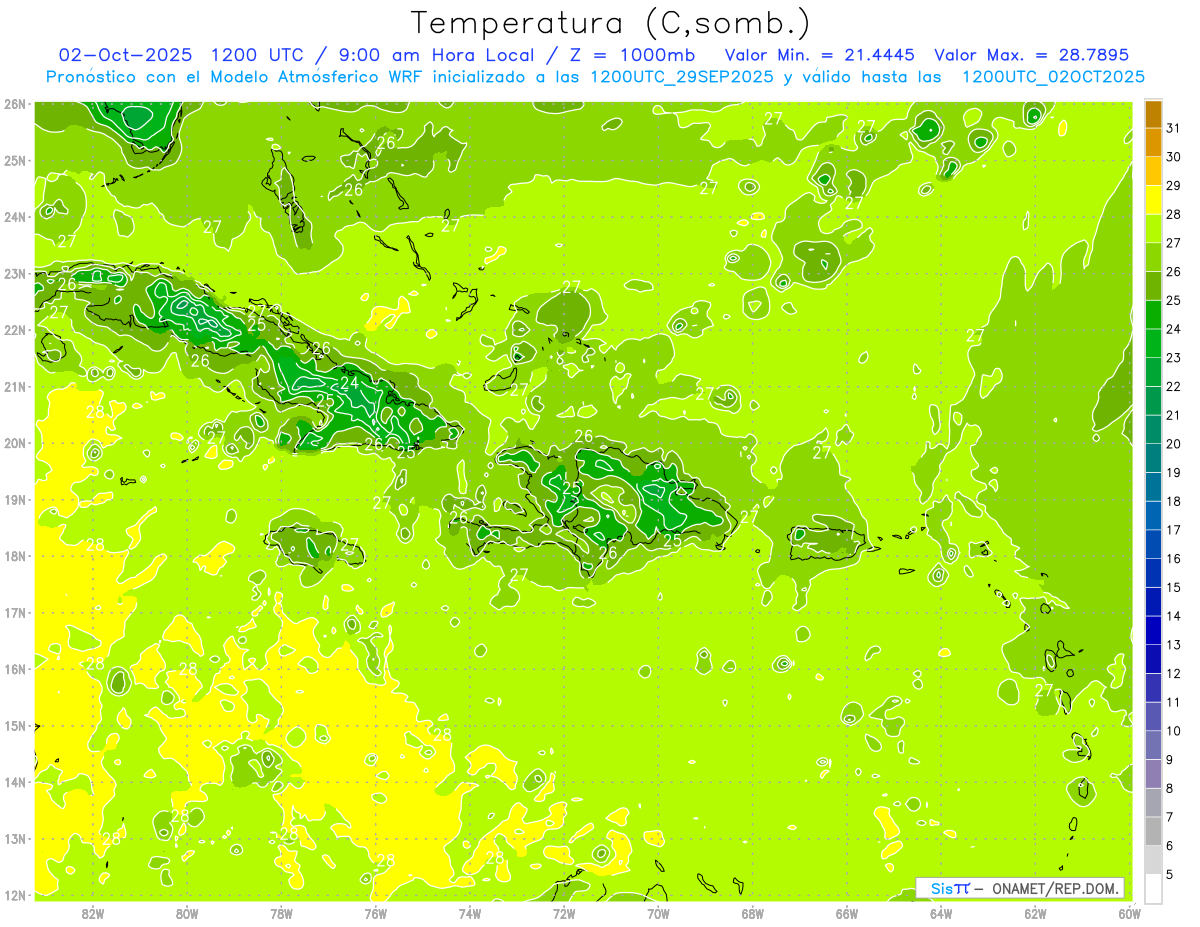Click the 60W longitude axis label
Viewport: 1200px width, 927px height.
click(1129, 912)
